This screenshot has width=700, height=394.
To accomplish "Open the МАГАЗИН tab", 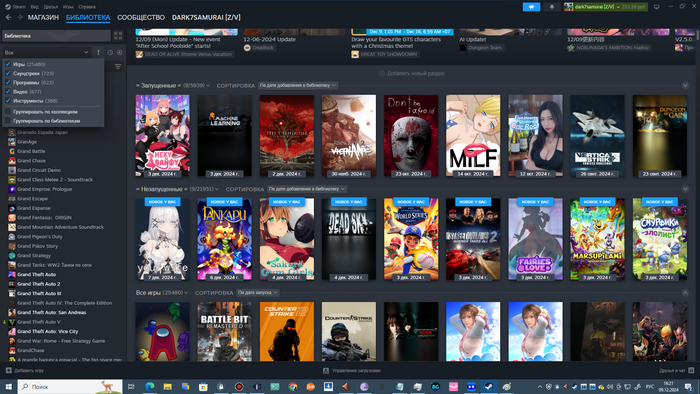I will (x=43, y=17).
